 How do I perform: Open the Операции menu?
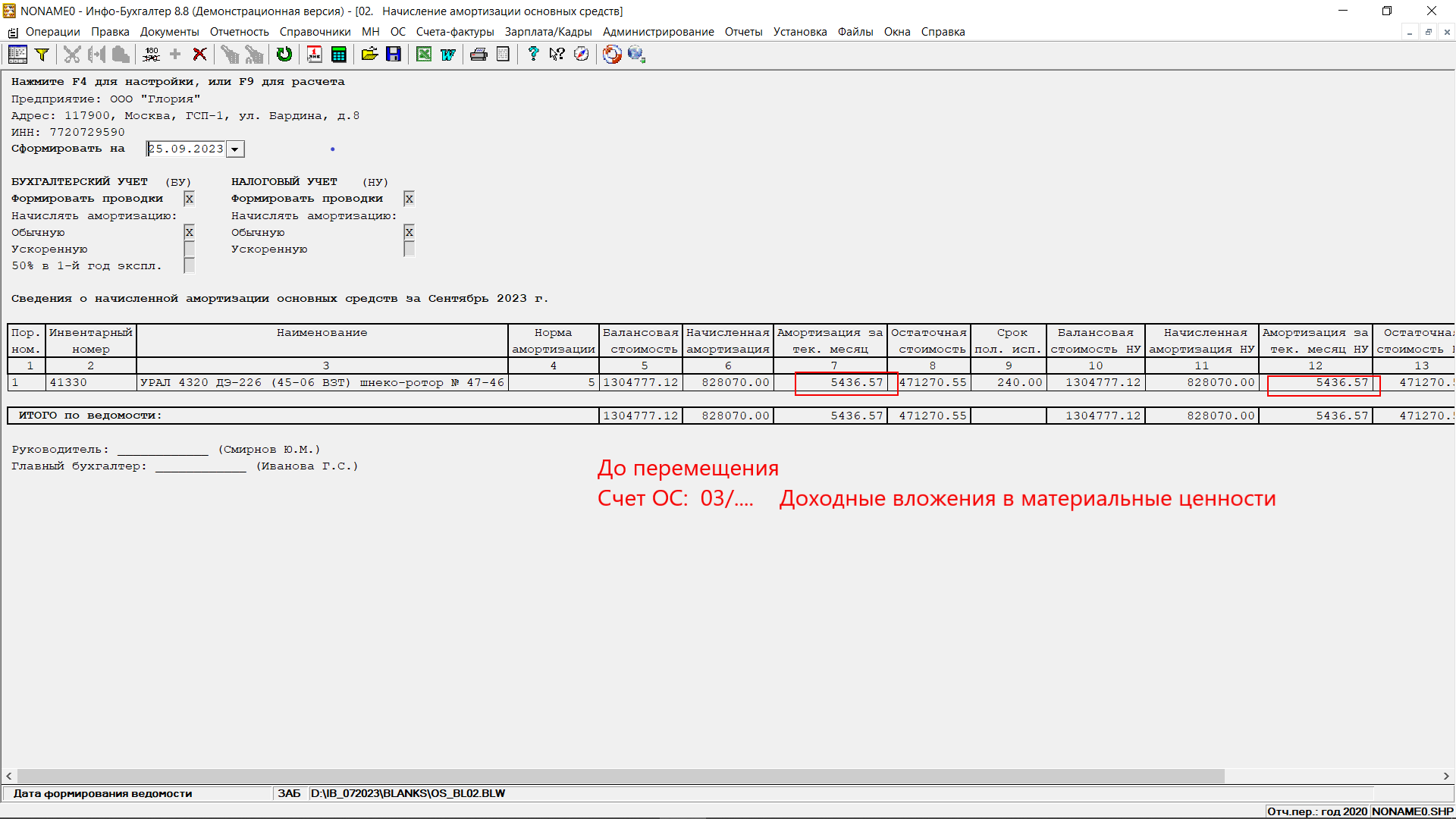point(52,32)
